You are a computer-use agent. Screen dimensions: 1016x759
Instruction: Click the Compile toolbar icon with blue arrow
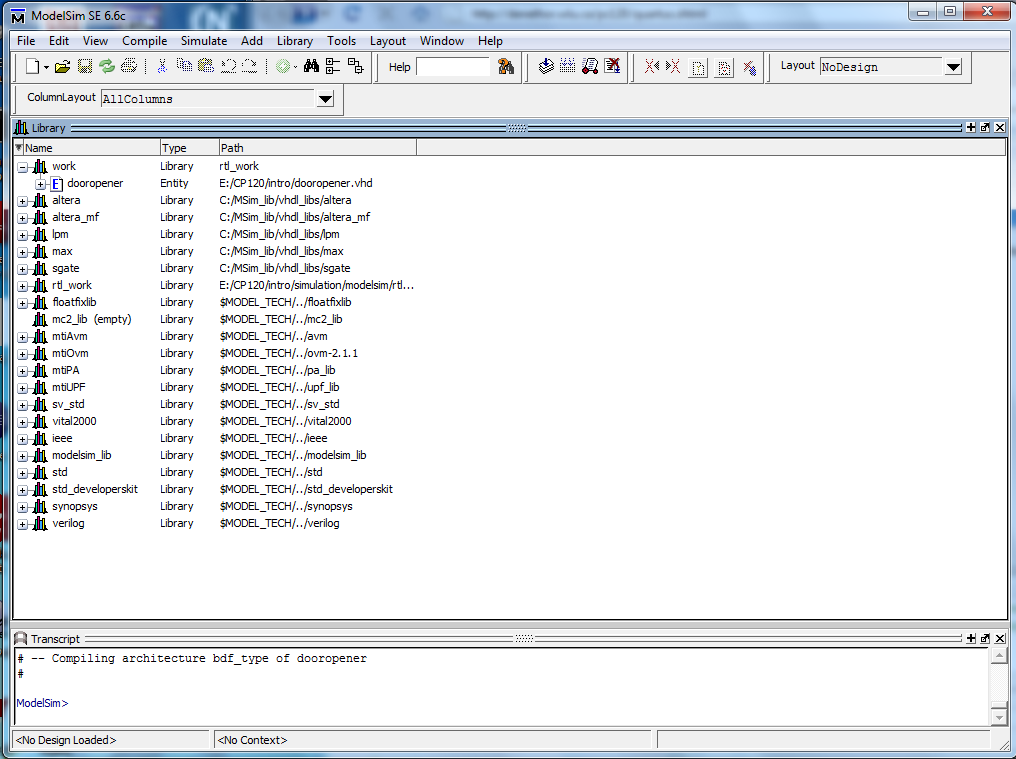coord(546,66)
